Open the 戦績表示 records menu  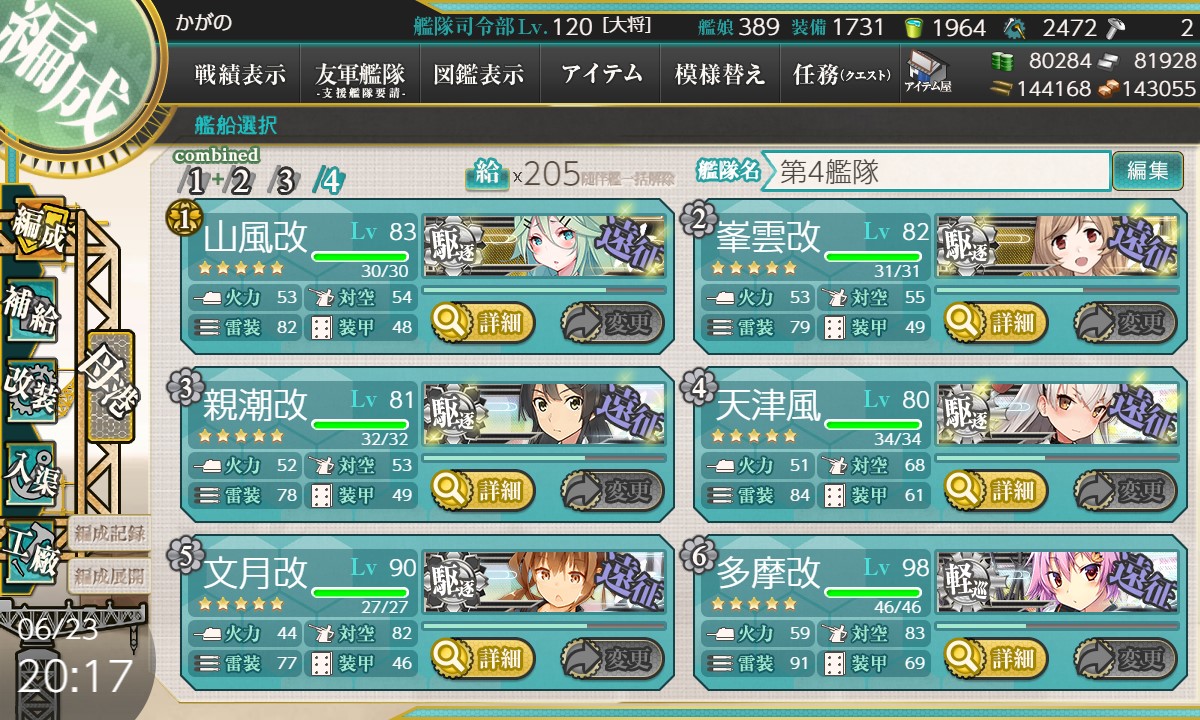pyautogui.click(x=240, y=75)
